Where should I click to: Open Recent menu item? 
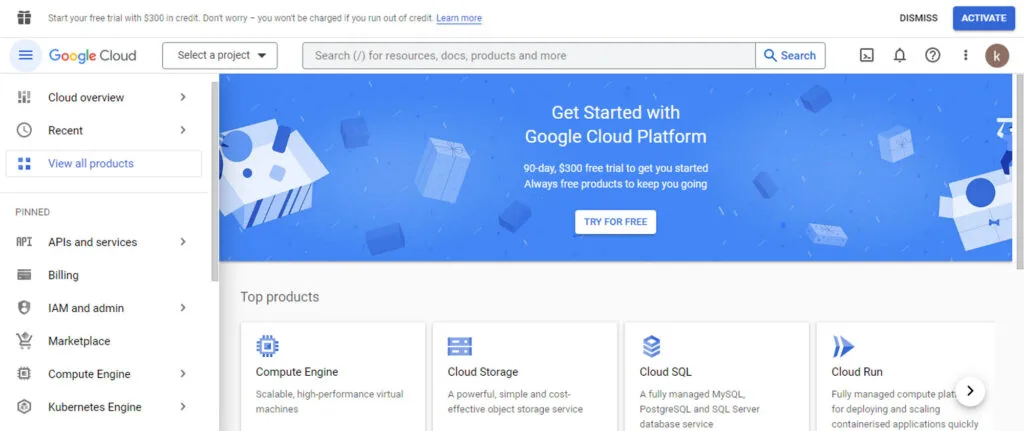pyautogui.click(x=104, y=130)
